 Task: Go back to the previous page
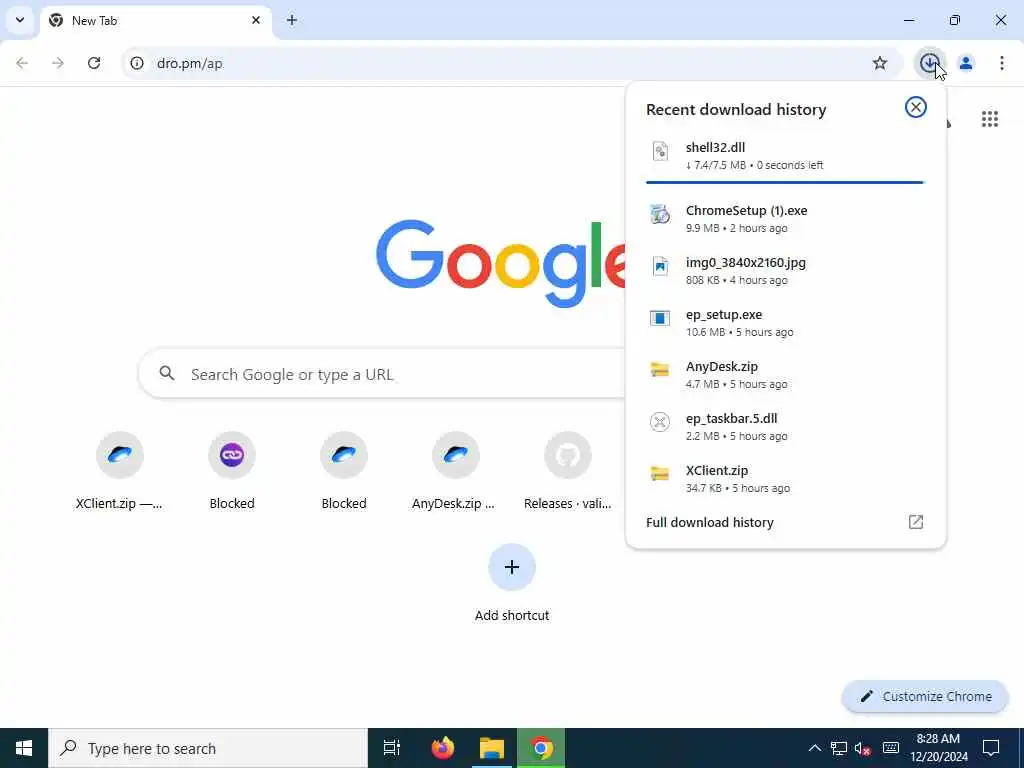point(22,63)
